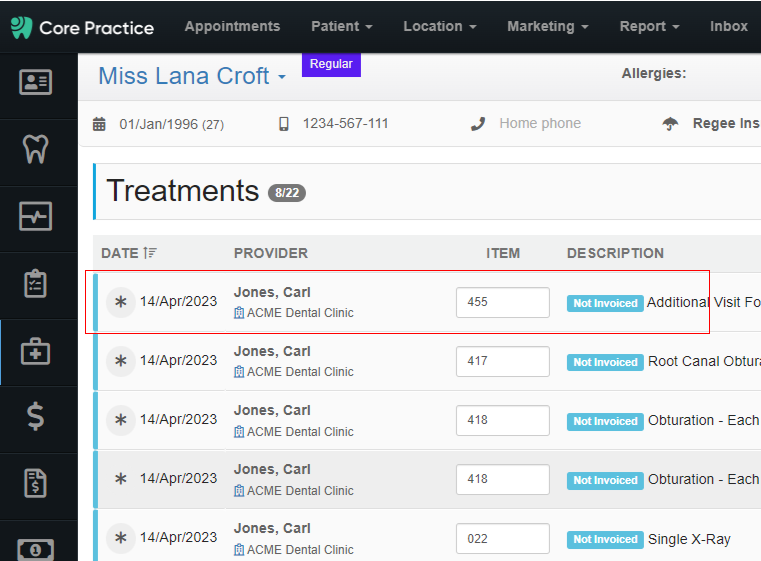Open the dollar sign billing sidebar icon
The width and height of the screenshot is (761, 561).
click(x=35, y=416)
